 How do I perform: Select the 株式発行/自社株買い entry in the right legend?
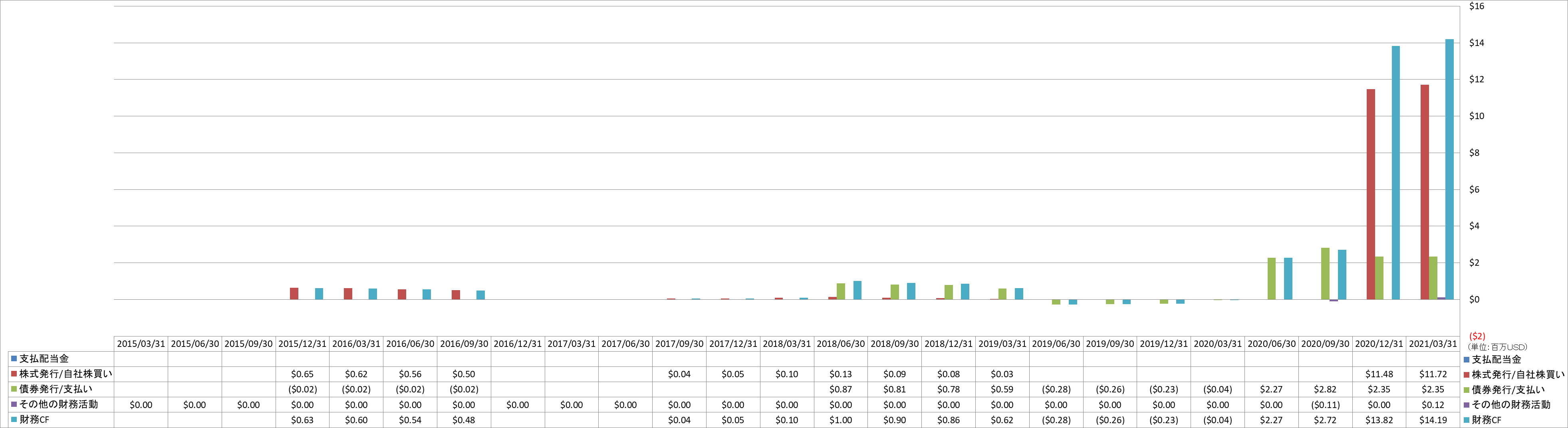coord(1514,374)
